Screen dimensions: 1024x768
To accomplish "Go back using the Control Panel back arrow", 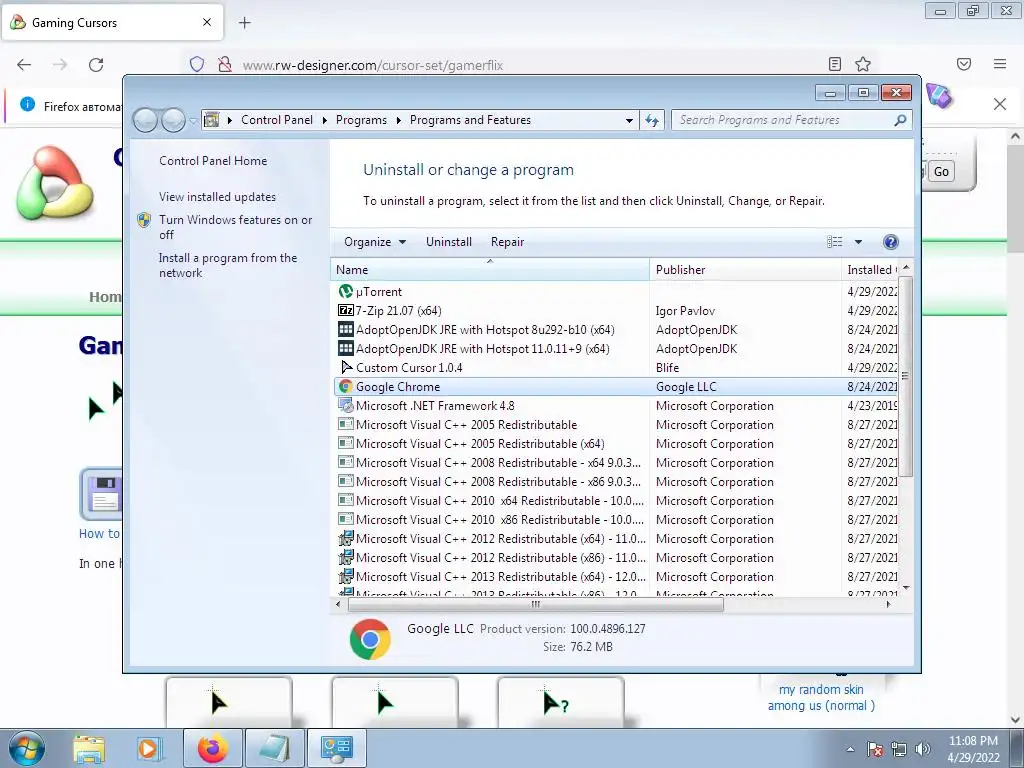I will click(146, 120).
